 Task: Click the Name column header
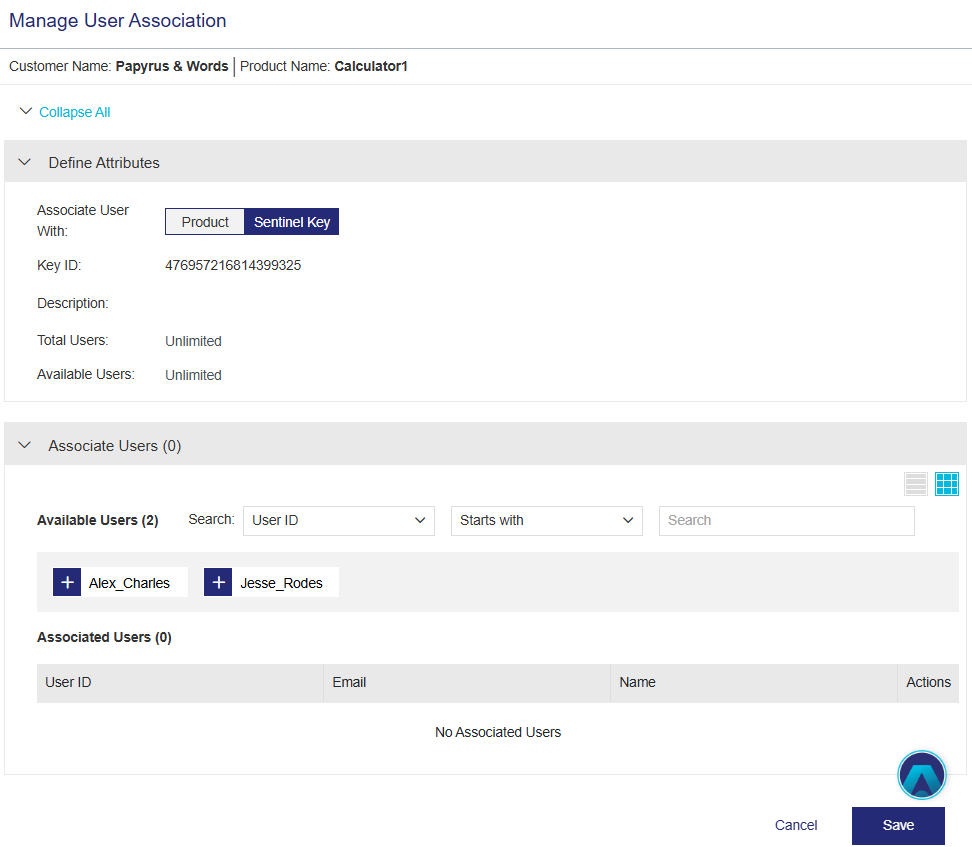click(637, 682)
